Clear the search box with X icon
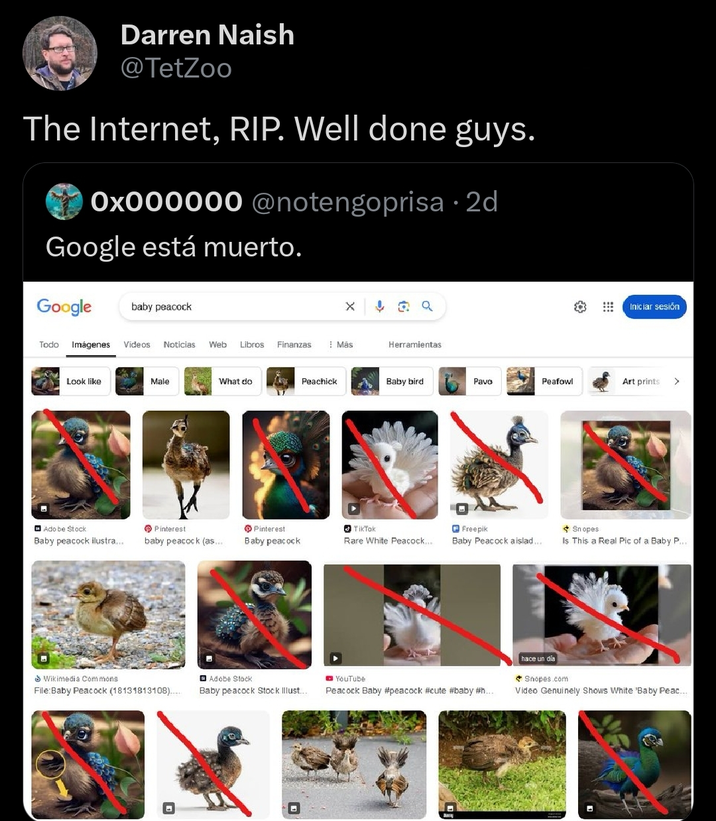The image size is (716, 821). click(350, 307)
